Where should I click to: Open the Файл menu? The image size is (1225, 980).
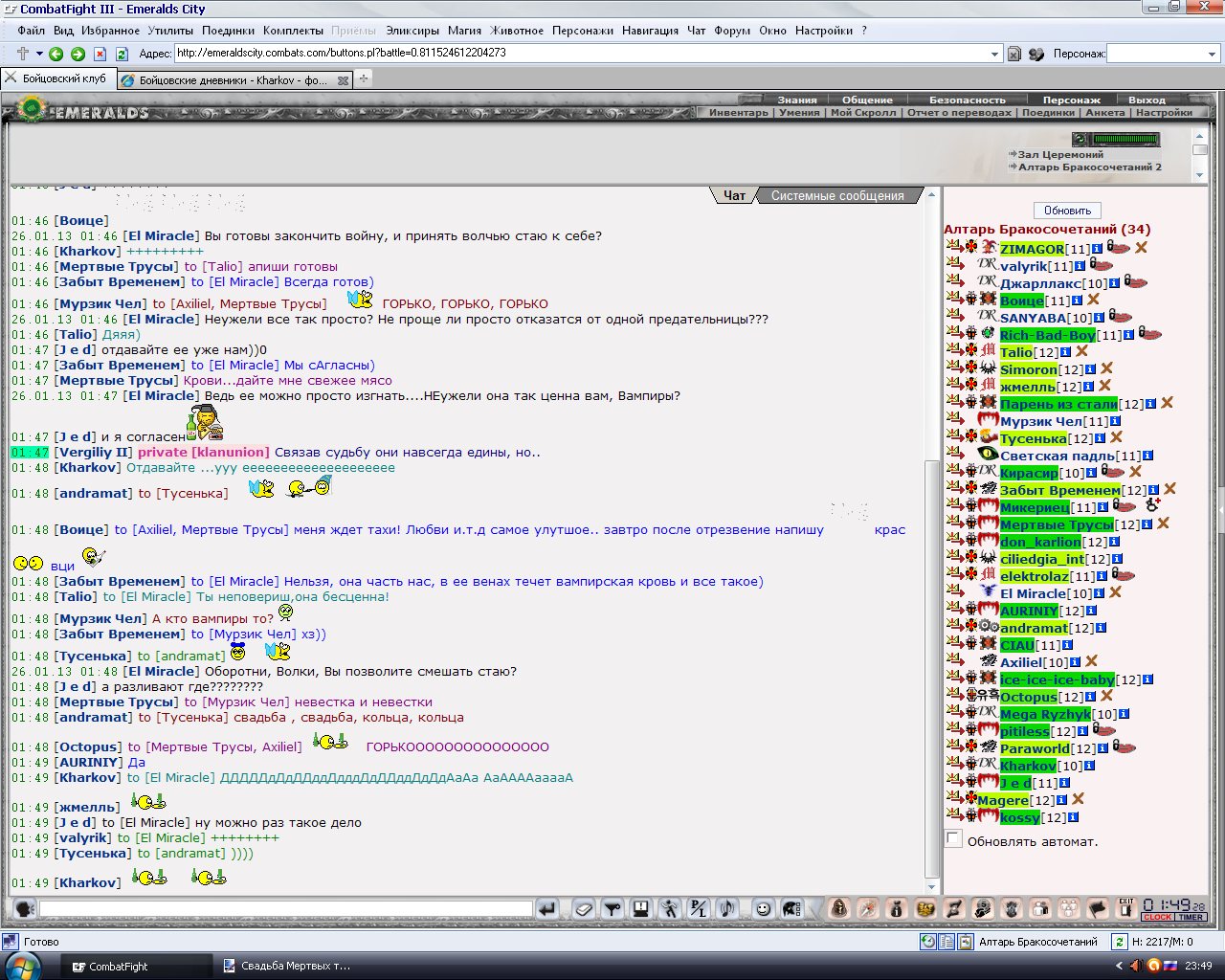click(x=31, y=31)
